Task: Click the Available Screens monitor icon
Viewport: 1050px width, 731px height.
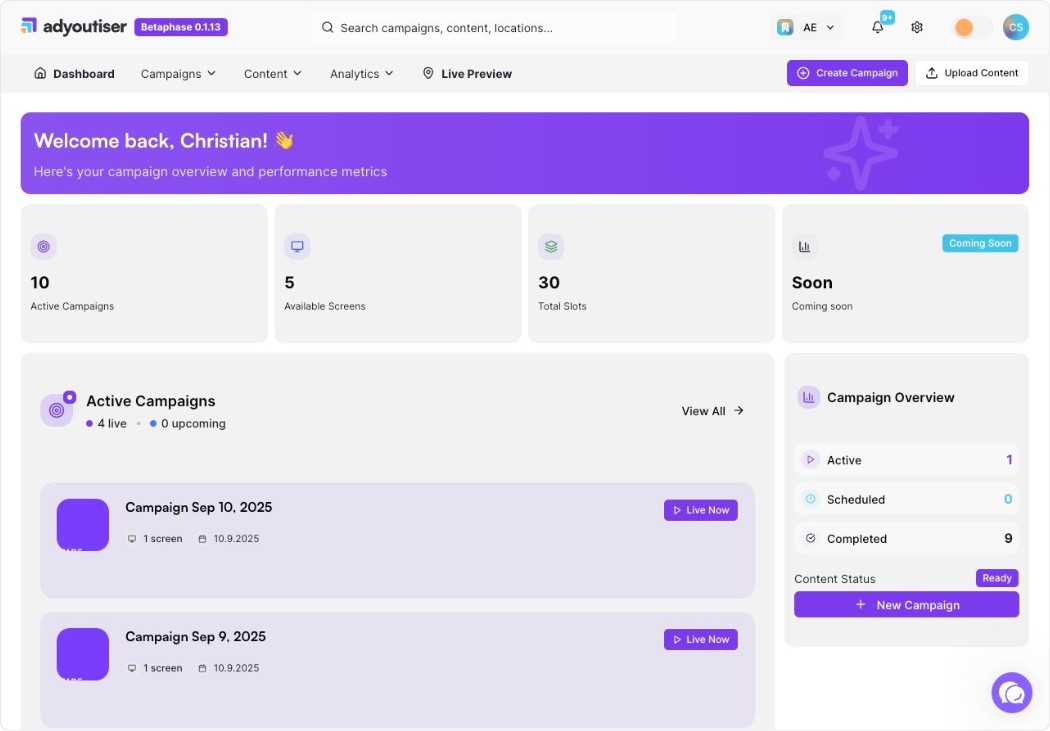Action: click(297, 246)
